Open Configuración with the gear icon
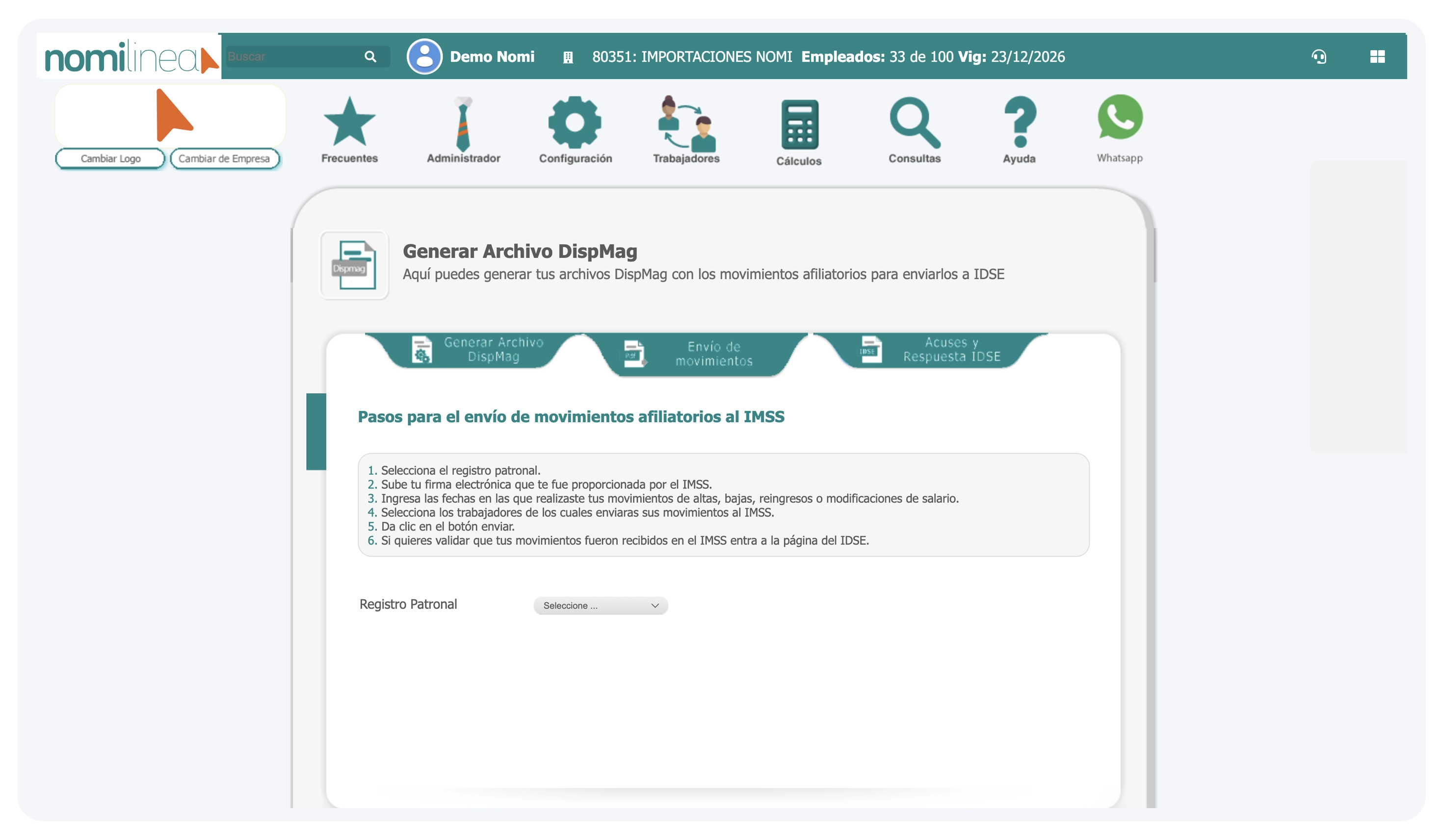 tap(575, 122)
